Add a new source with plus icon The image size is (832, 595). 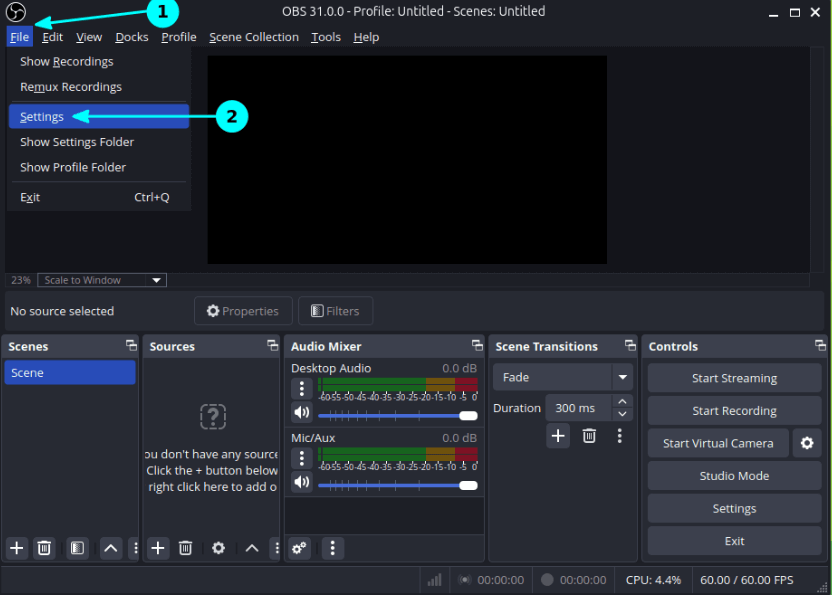point(158,548)
